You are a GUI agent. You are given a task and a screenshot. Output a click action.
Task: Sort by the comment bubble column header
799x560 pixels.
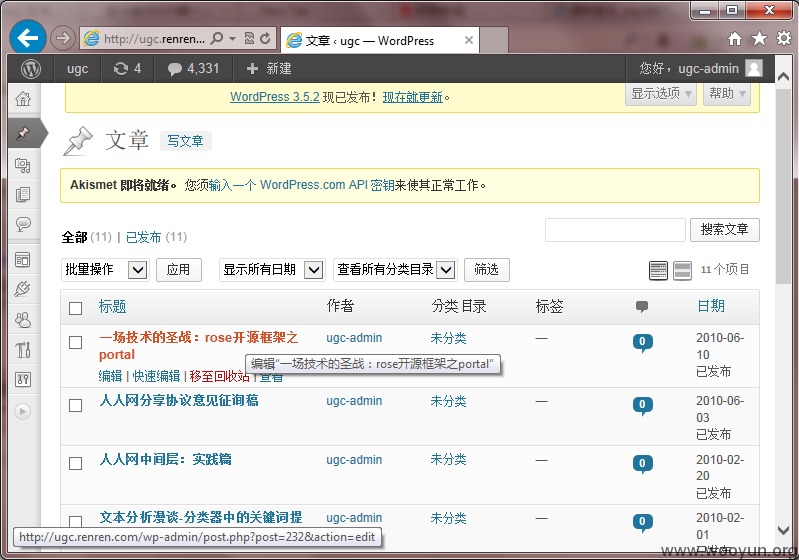pos(642,306)
